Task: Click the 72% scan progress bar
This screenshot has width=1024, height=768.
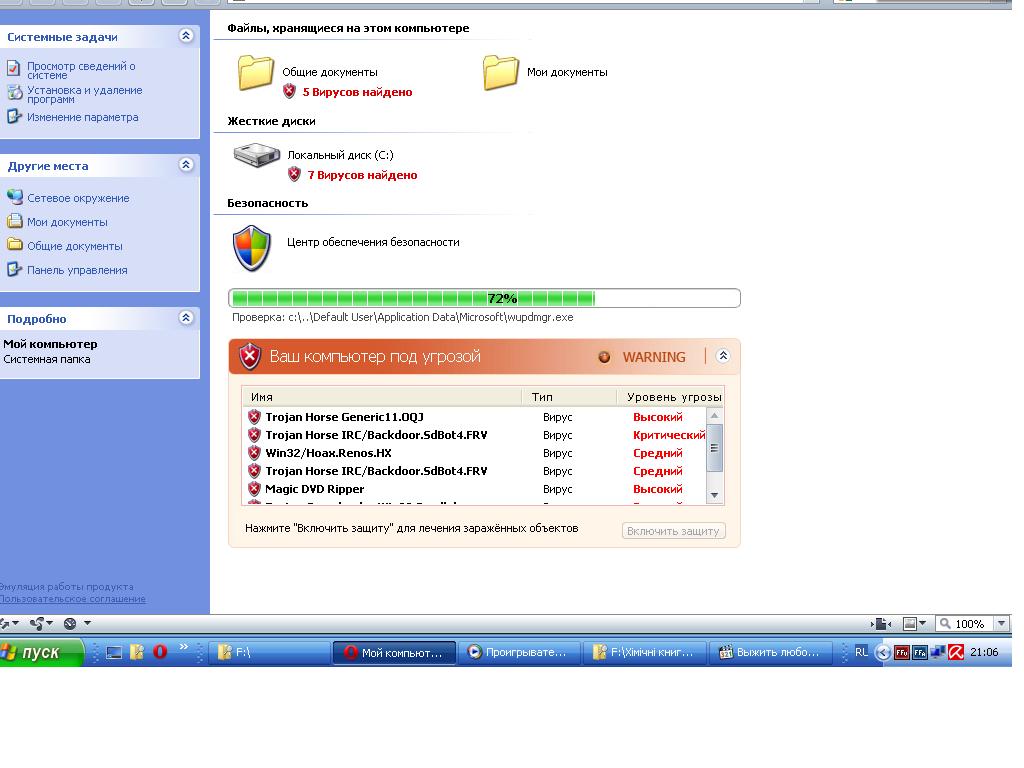Action: [x=484, y=298]
